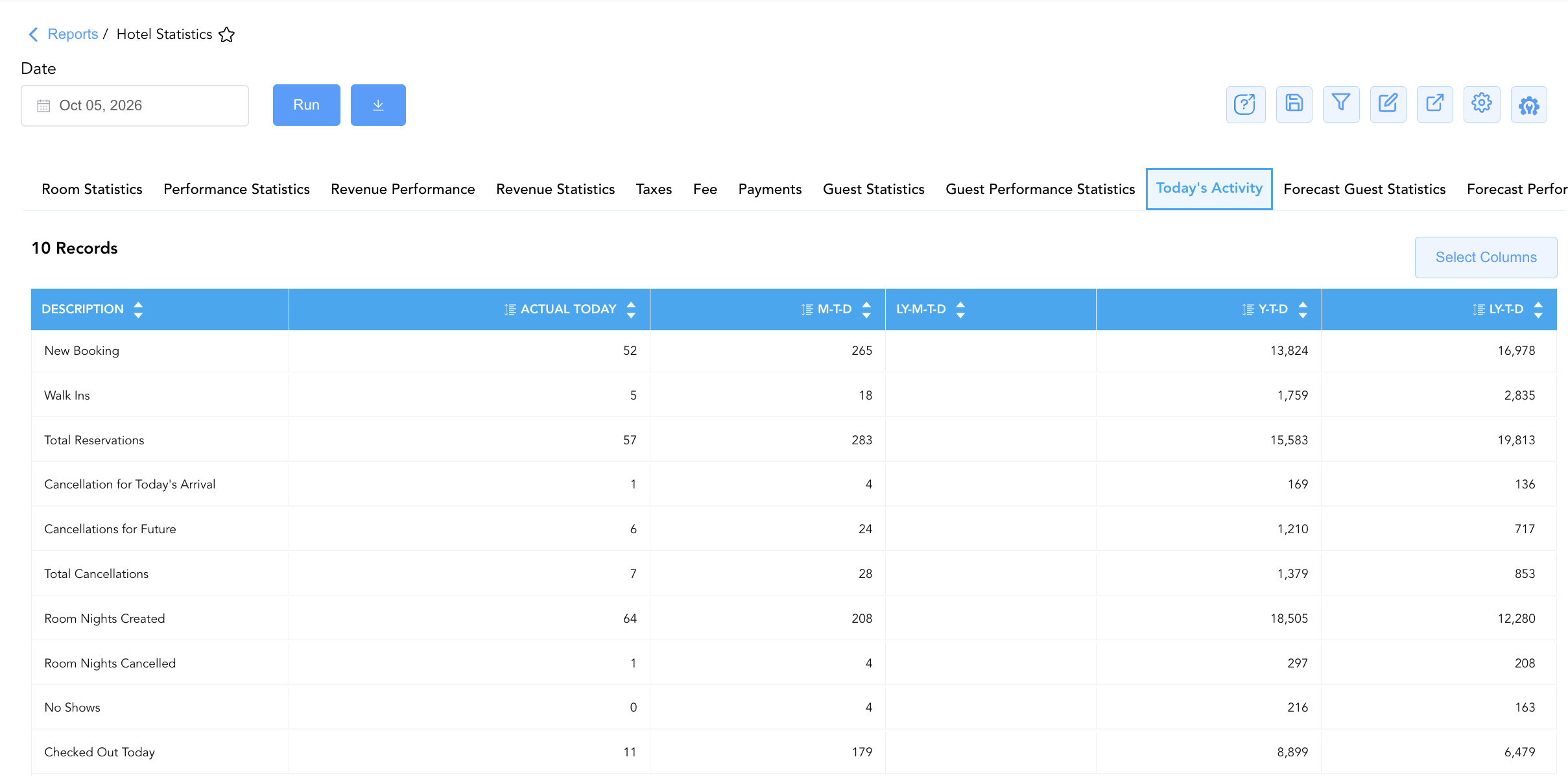1568x781 pixels.
Task: Click the Cancellations for Future row label
Action: coord(110,529)
